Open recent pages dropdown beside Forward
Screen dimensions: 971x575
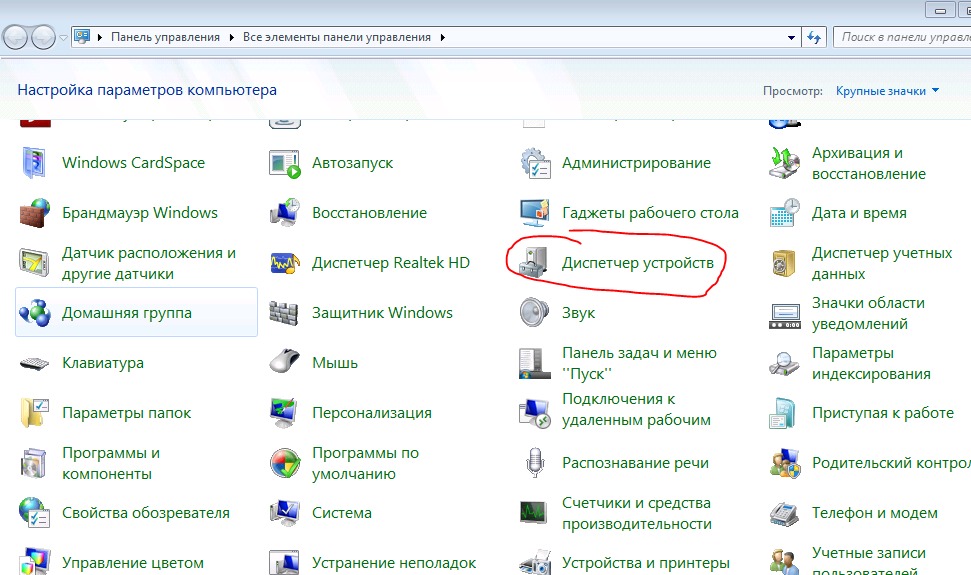[63, 38]
